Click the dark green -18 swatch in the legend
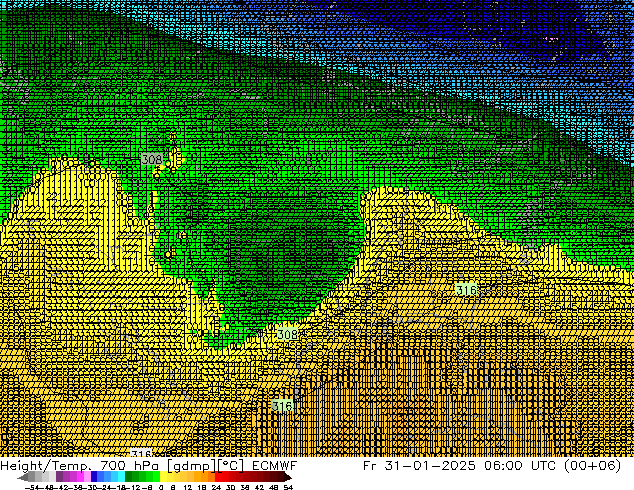The height and width of the screenshot is (490, 634). pos(129,476)
